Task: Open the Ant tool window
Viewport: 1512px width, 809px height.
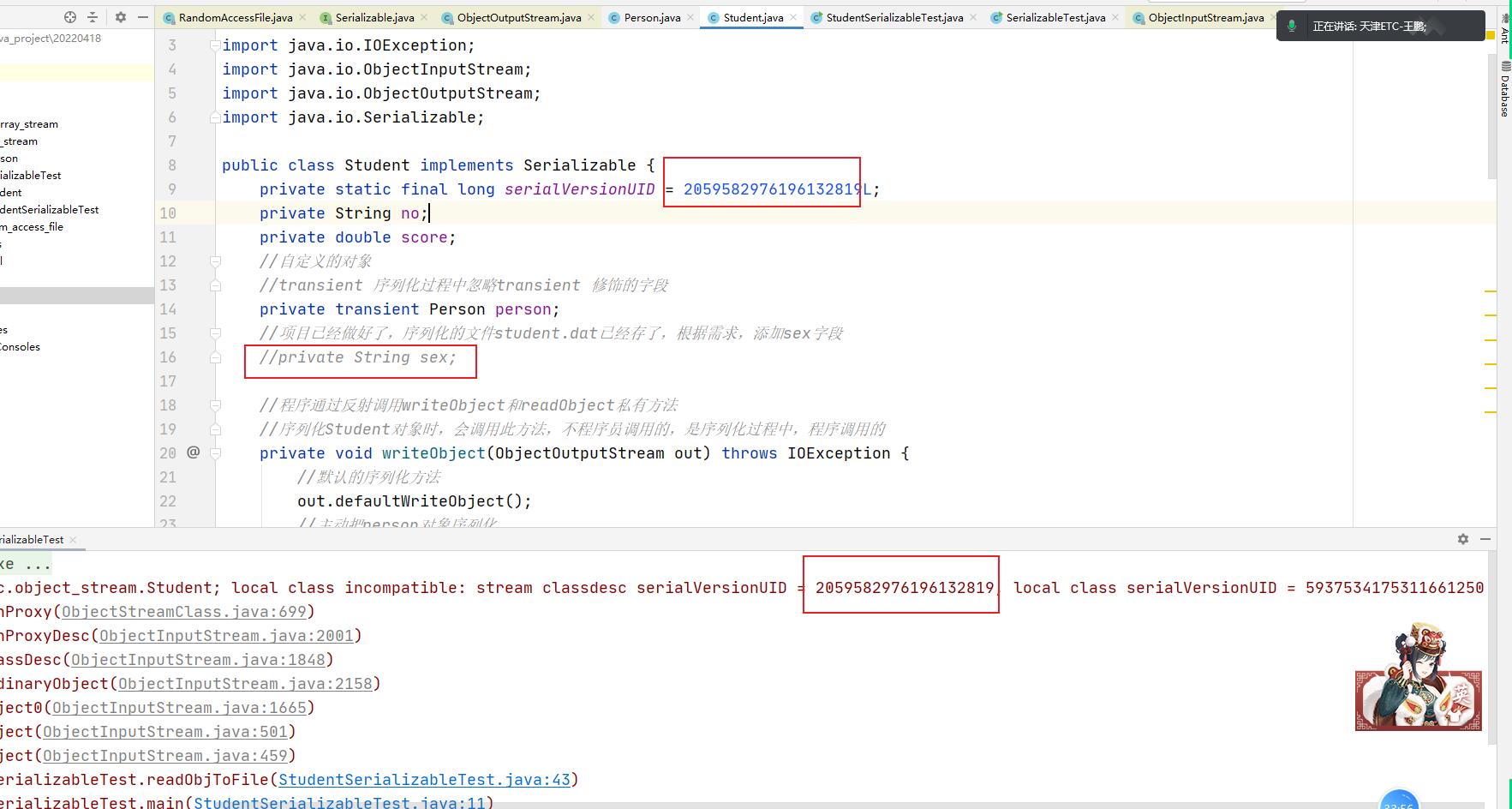Action: [1504, 30]
